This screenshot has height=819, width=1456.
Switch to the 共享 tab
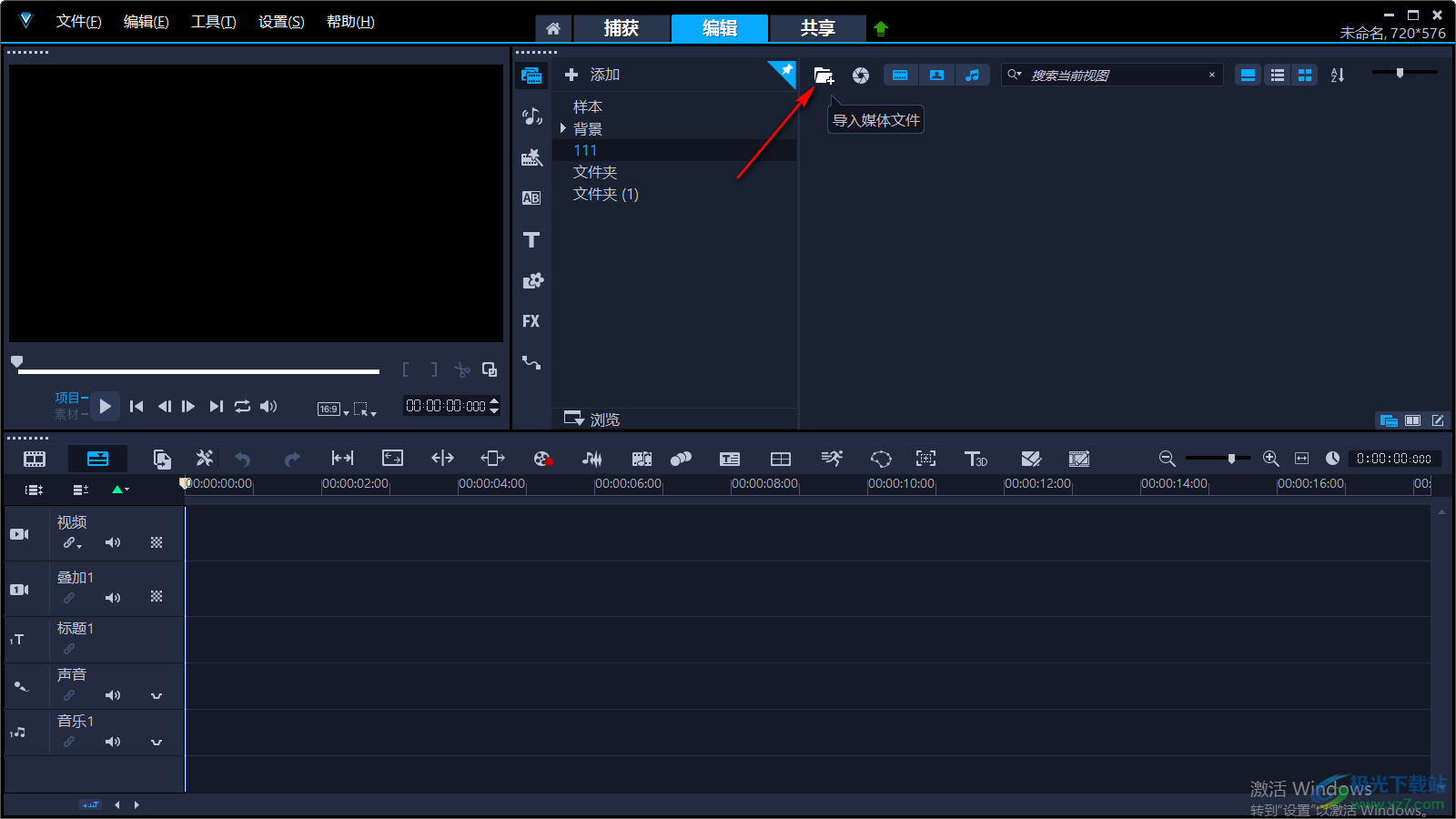point(817,28)
